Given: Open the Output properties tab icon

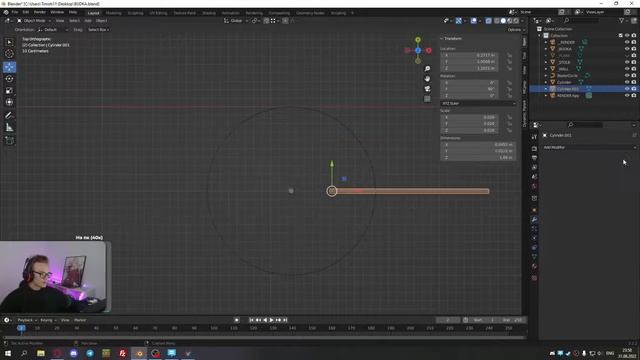Looking at the screenshot, I should [x=534, y=158].
